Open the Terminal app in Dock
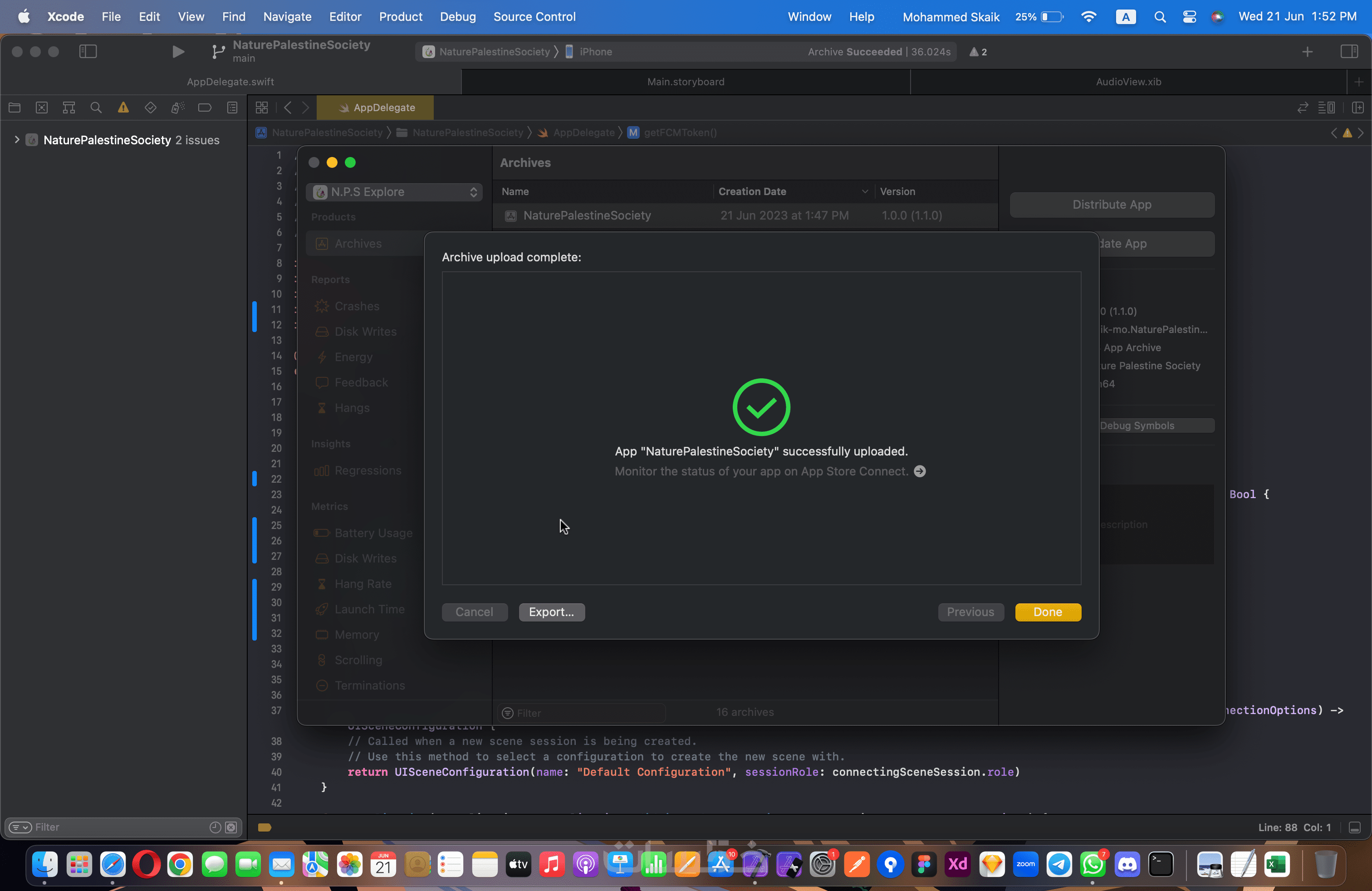The image size is (1372, 891). 1161,864
